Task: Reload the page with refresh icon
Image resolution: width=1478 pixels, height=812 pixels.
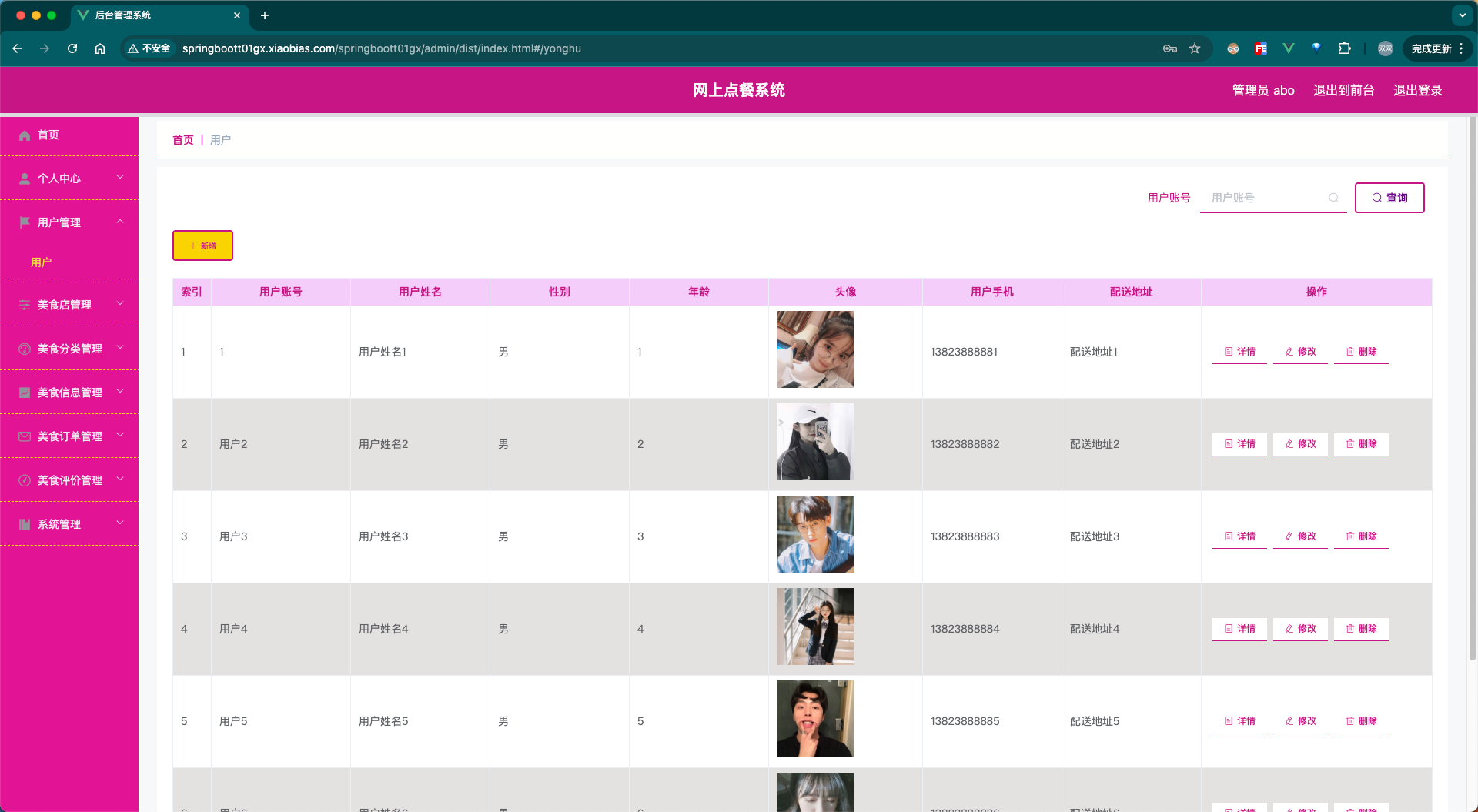Action: coord(72,48)
